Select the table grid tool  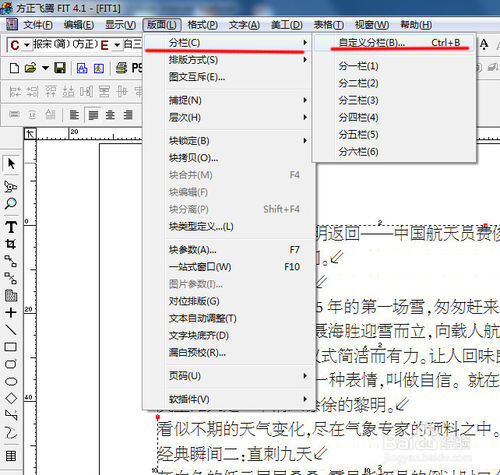[x=11, y=456]
